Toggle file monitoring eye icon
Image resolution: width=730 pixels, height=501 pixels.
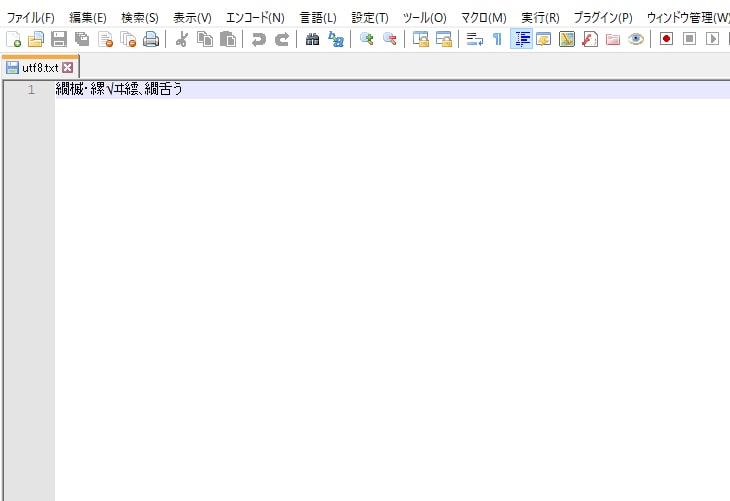tap(635, 39)
